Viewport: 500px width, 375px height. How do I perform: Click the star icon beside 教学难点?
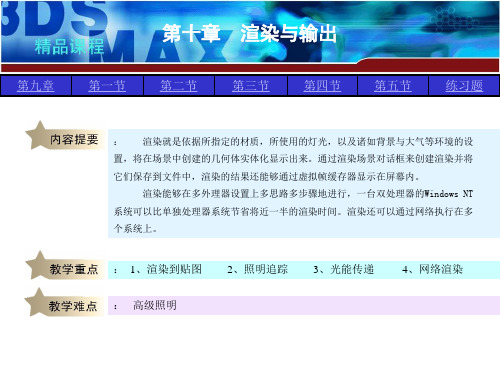(x=38, y=302)
